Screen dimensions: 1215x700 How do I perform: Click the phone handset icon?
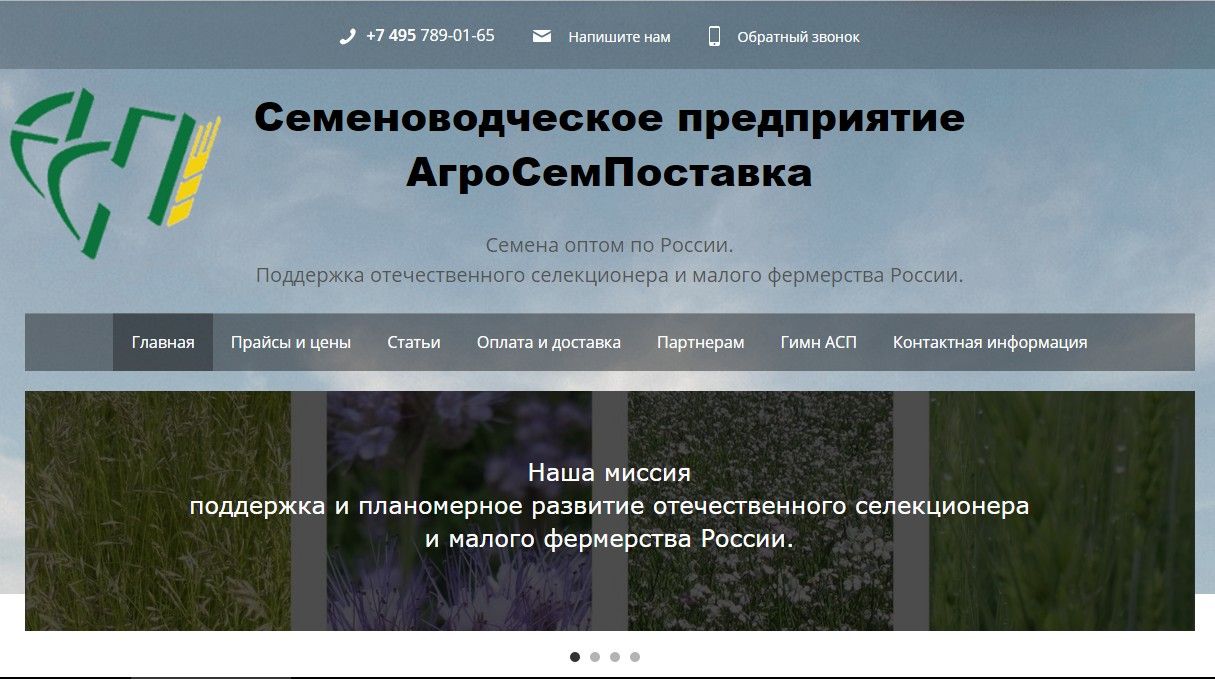347,37
